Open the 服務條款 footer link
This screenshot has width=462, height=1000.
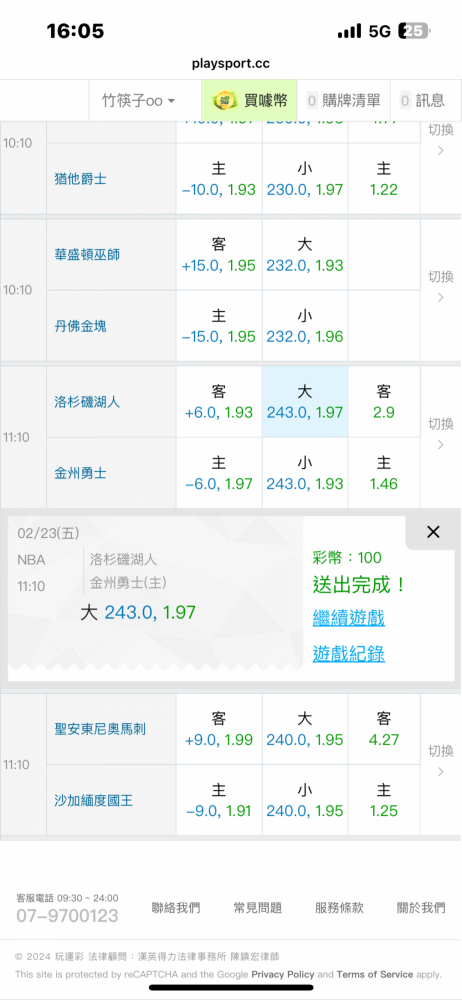(339, 908)
